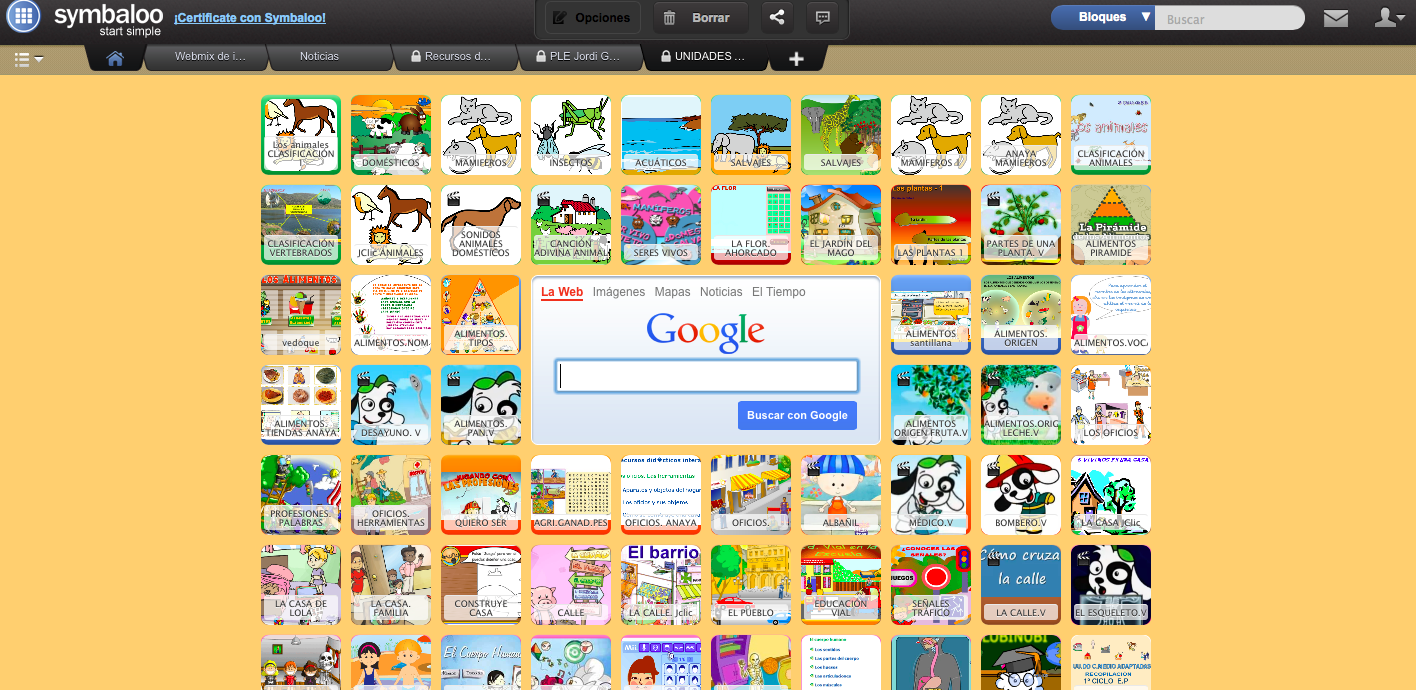Viewport: 1416px width, 690px height.
Task: Go to the home tab icon
Action: click(115, 58)
